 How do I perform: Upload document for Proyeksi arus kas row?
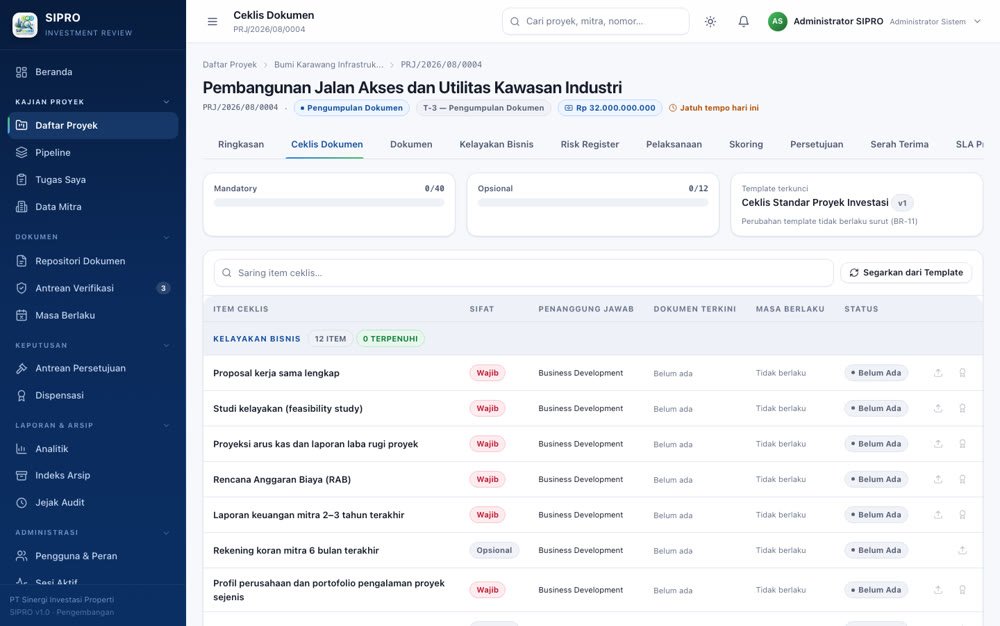938,444
